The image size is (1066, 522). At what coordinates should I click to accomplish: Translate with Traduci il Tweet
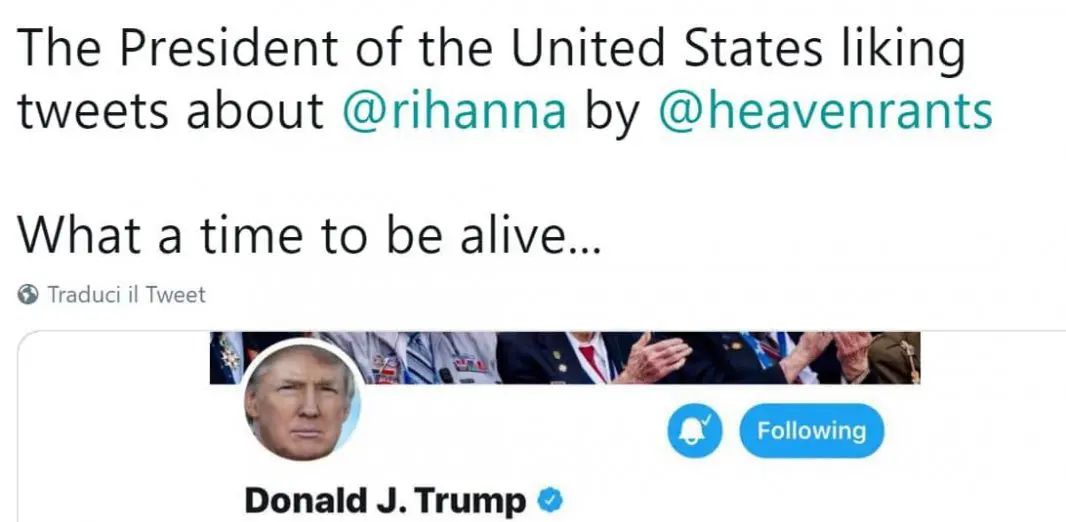coord(125,295)
